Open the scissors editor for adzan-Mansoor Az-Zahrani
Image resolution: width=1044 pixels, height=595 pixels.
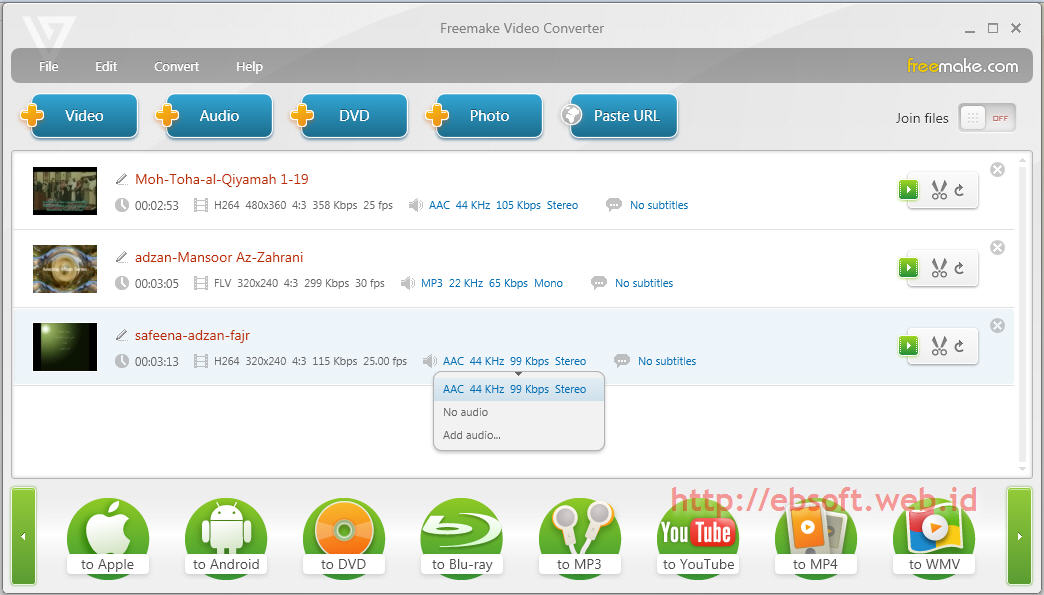coord(939,268)
